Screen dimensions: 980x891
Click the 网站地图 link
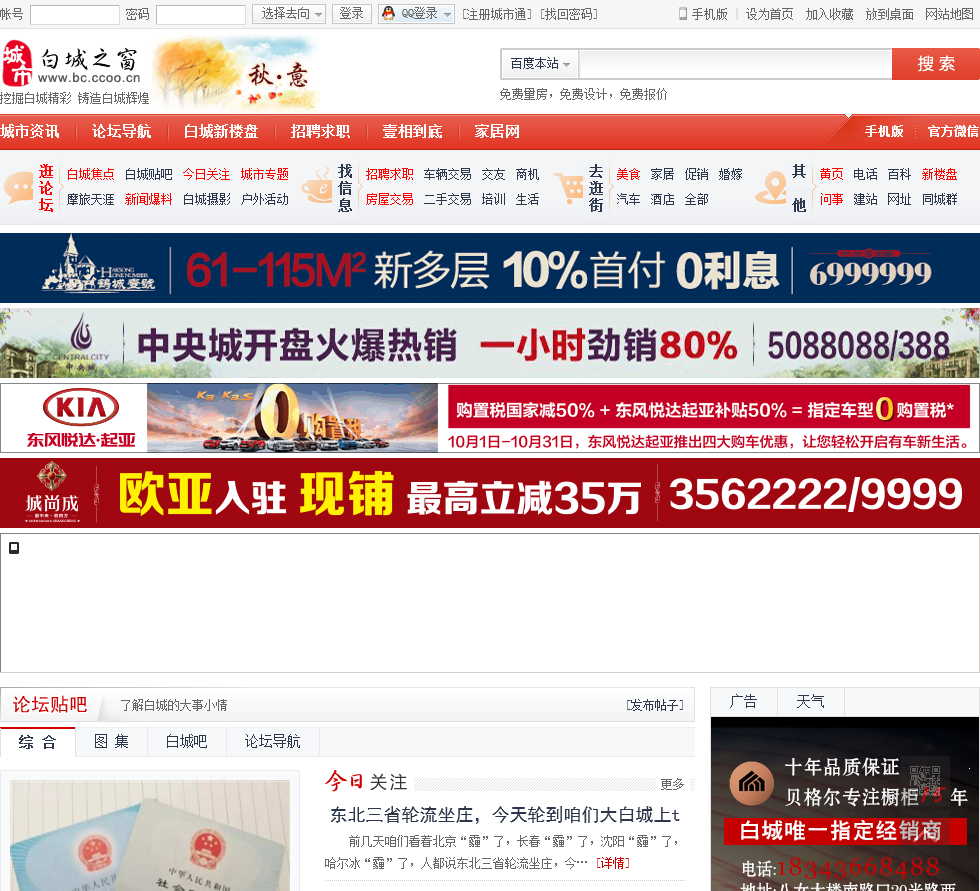pyautogui.click(x=949, y=14)
